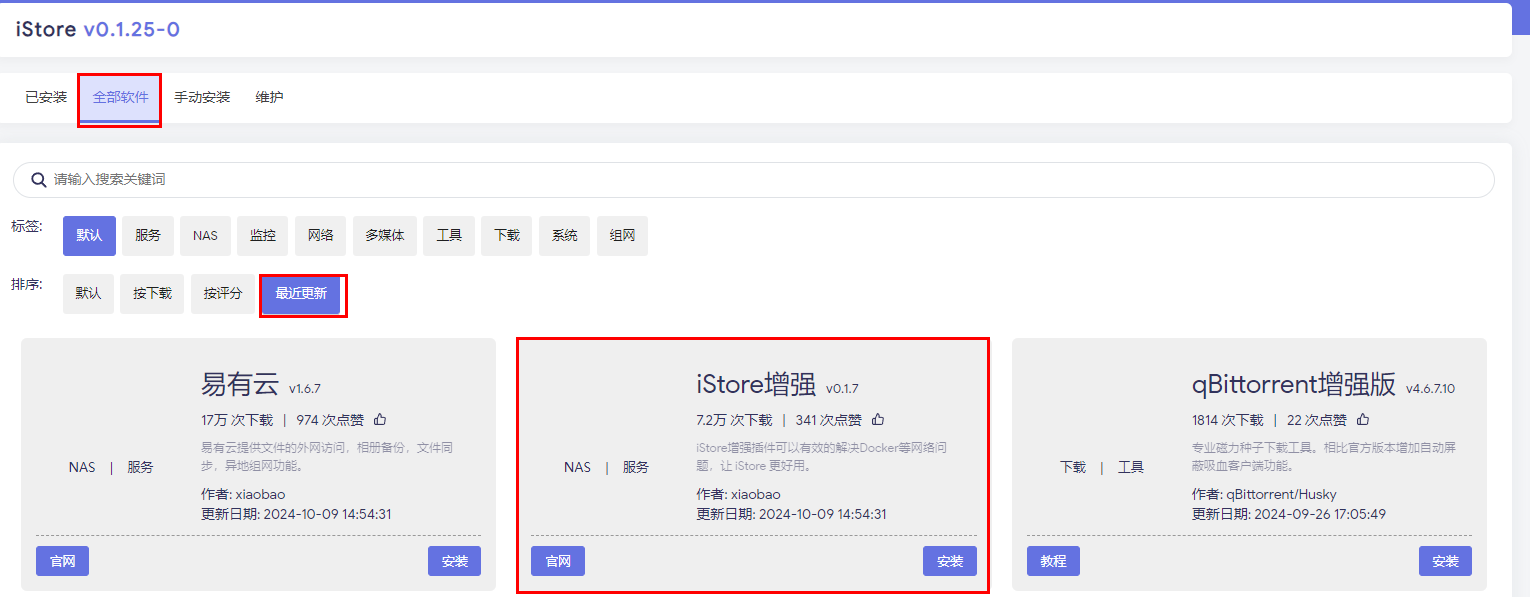The height and width of the screenshot is (597, 1530).
Task: Click thumbs-up icon on qBittorrent增强版 card
Action: (x=1363, y=420)
